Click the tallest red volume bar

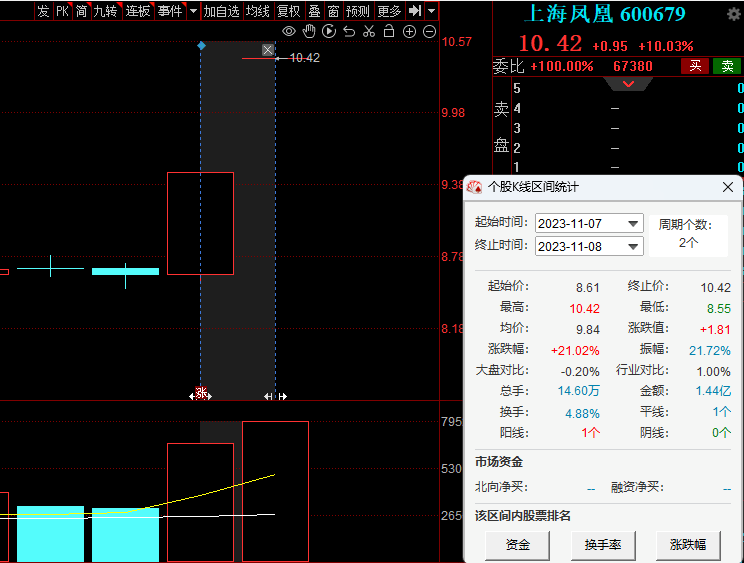275,491
